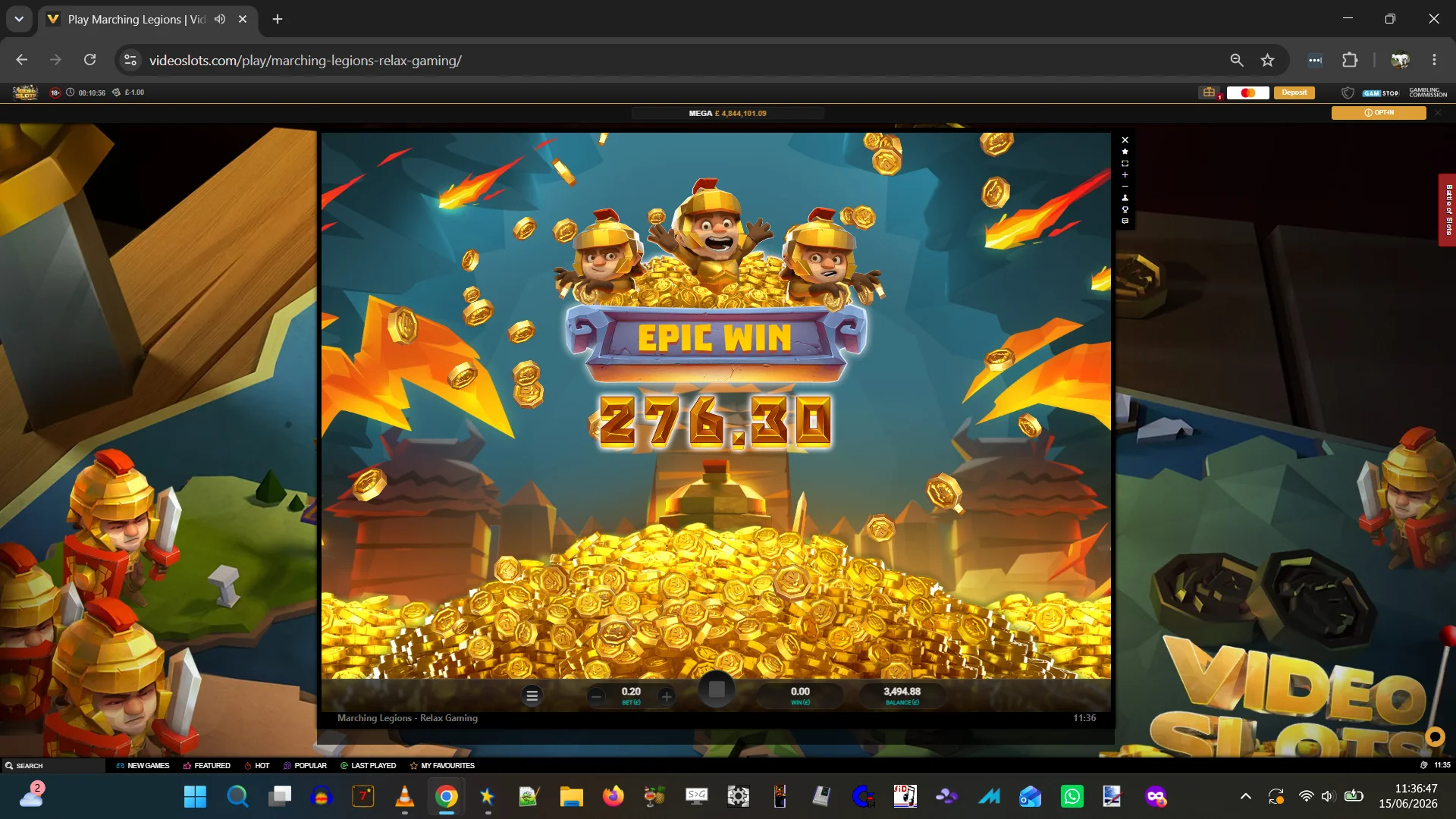The width and height of the screenshot is (1456, 819).
Task: Open the game hamburger menu
Action: 532,695
